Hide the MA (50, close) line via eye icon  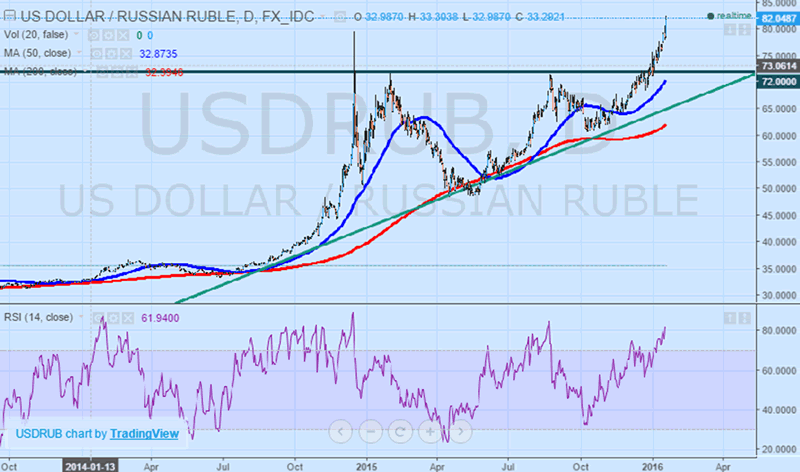tap(96, 54)
